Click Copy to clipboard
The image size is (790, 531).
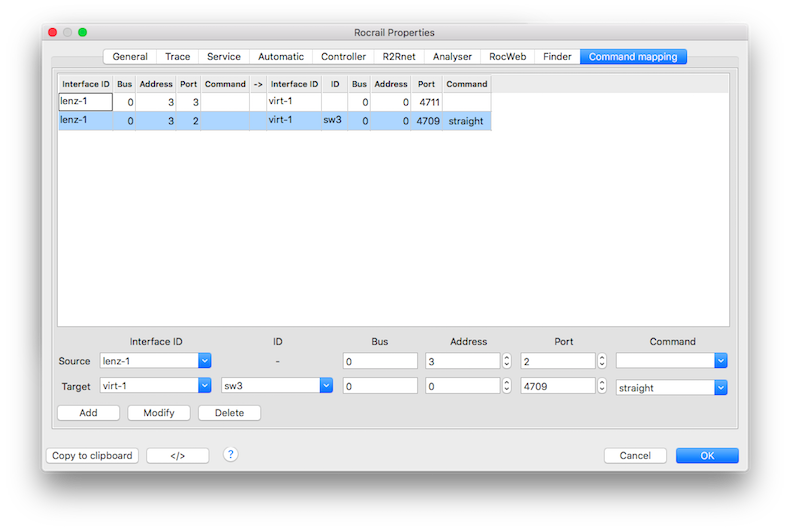pos(92,456)
